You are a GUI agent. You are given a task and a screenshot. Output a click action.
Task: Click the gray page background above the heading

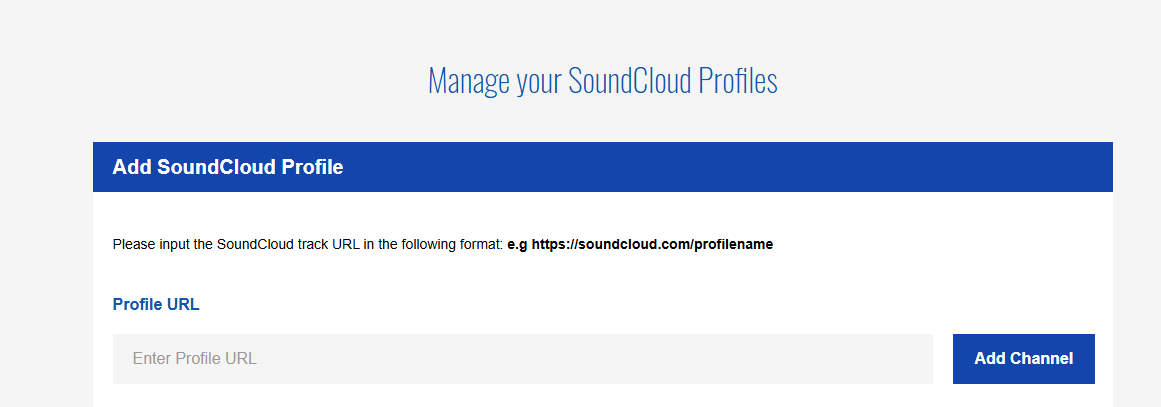point(600,25)
